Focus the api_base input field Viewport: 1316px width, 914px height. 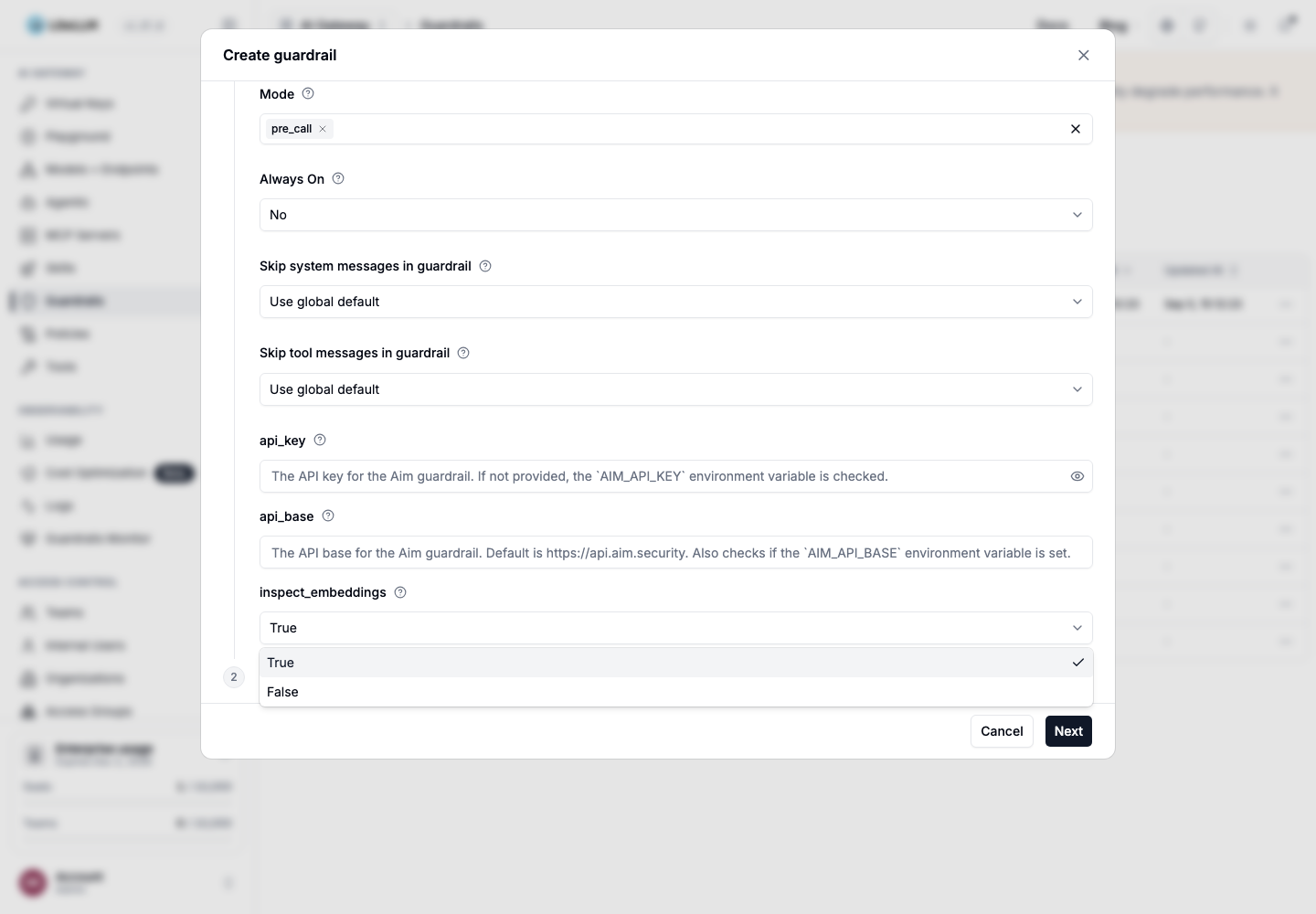[676, 552]
